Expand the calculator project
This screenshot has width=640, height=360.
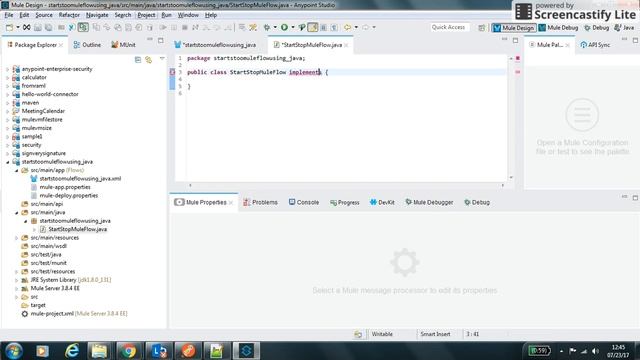7,78
